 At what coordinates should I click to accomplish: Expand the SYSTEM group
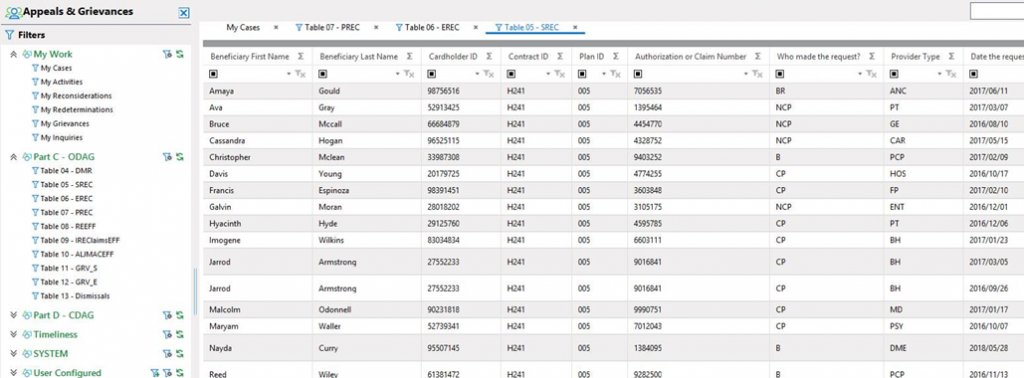click(13, 354)
